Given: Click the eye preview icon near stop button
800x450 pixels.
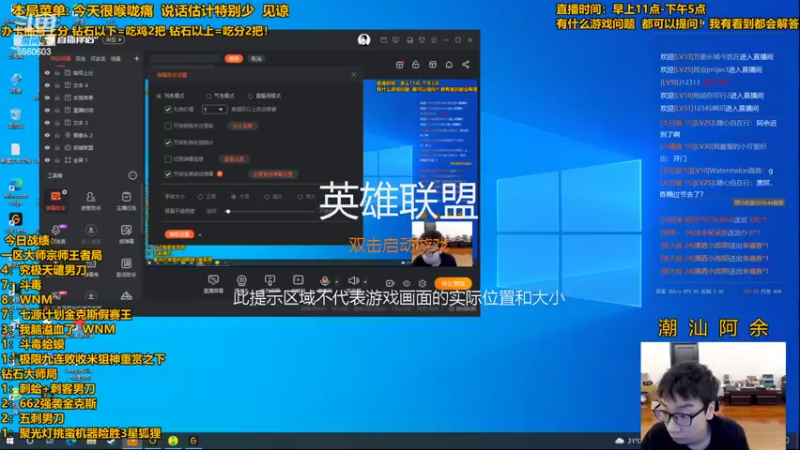Looking at the screenshot, I should [406, 283].
